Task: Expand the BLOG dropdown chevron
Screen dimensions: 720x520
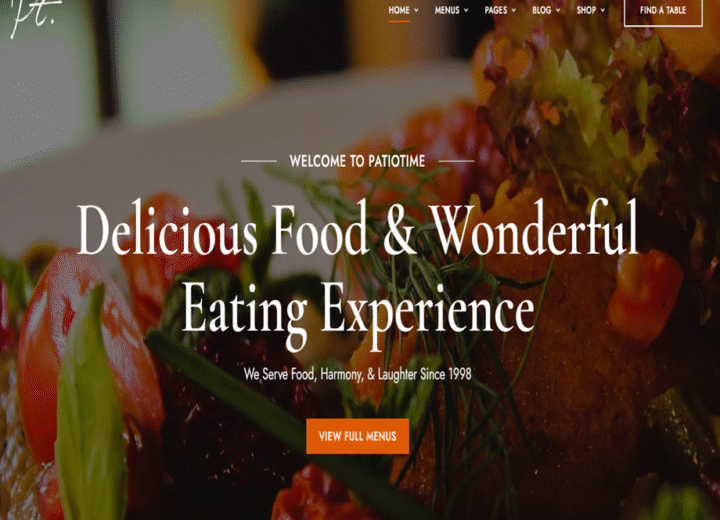Action: point(558,10)
